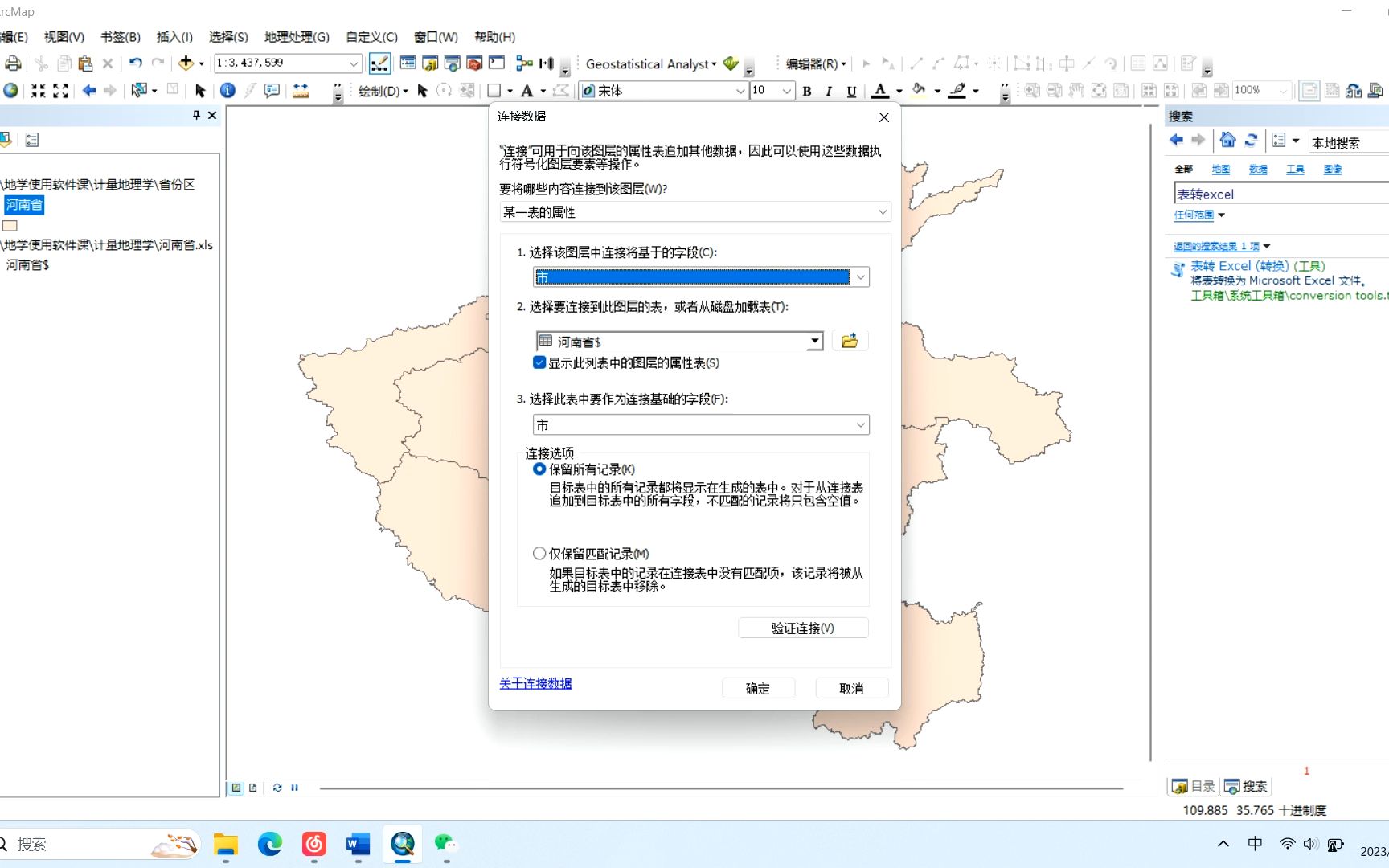Select the Identify tool
The height and width of the screenshot is (868, 1389).
point(227,90)
